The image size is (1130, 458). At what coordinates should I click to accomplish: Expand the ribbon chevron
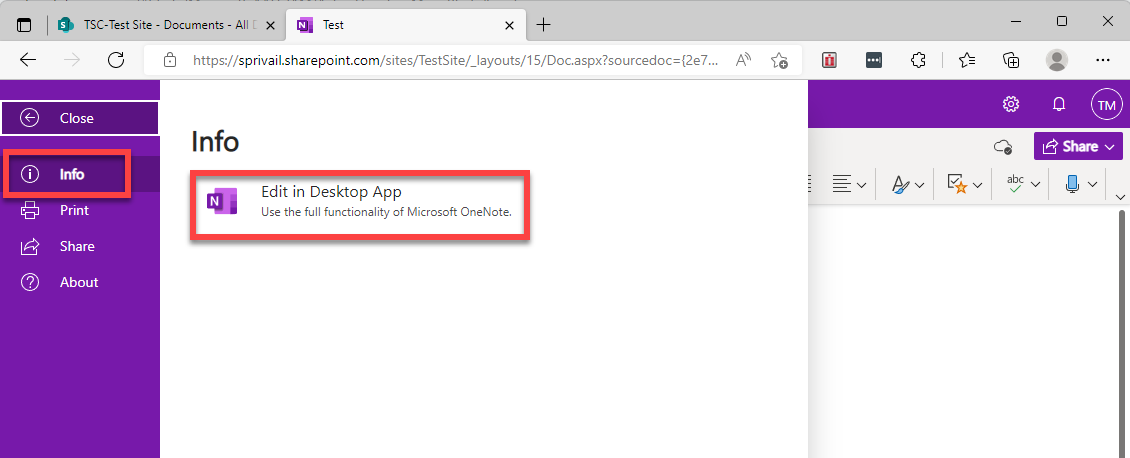click(1121, 197)
